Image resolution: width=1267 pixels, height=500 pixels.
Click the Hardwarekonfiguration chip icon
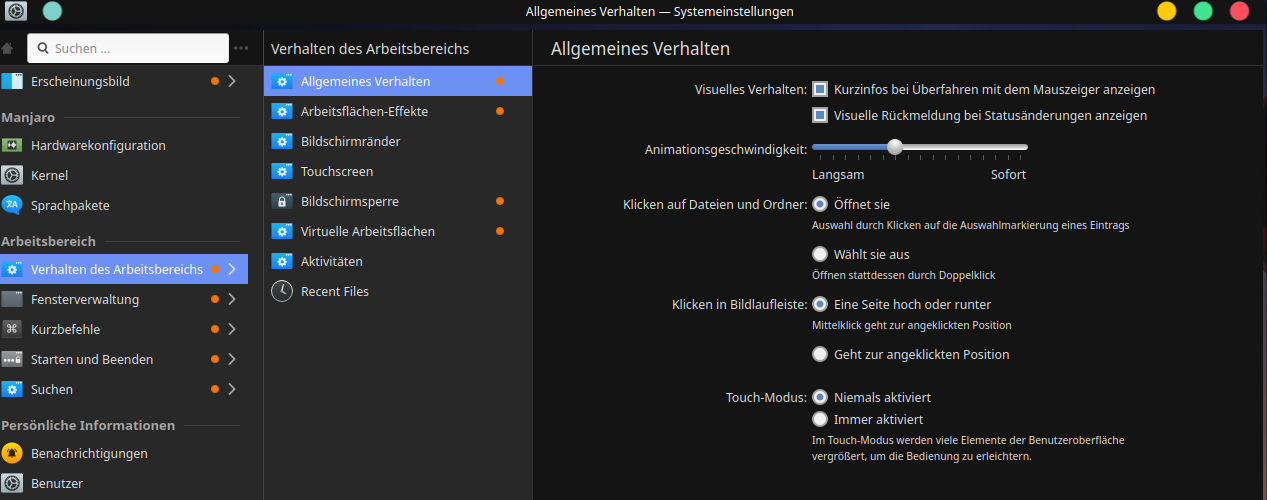(12, 145)
